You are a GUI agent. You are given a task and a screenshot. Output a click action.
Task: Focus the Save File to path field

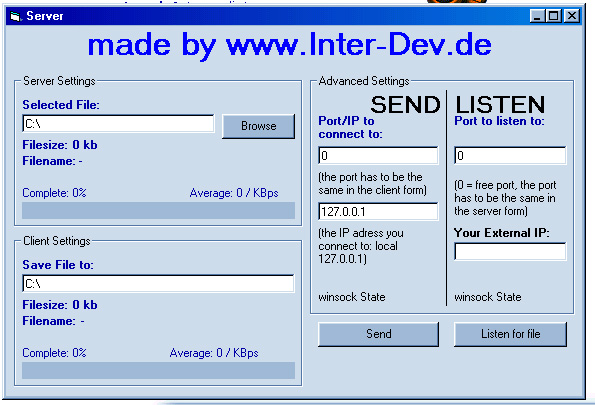point(158,284)
